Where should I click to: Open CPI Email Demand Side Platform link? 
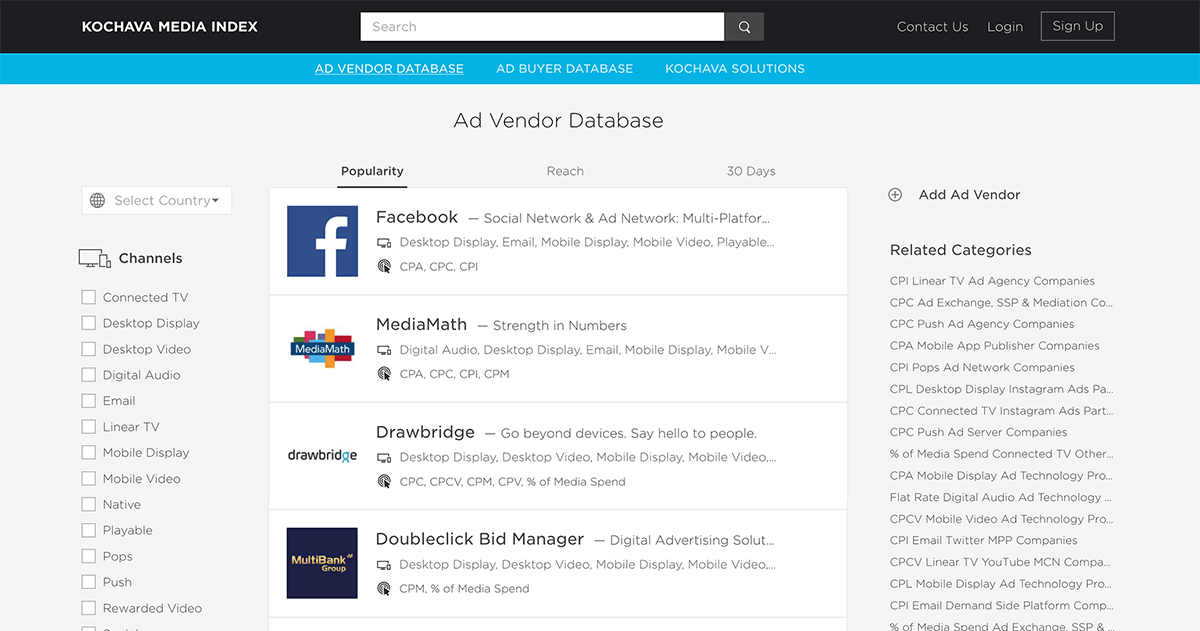1001,605
